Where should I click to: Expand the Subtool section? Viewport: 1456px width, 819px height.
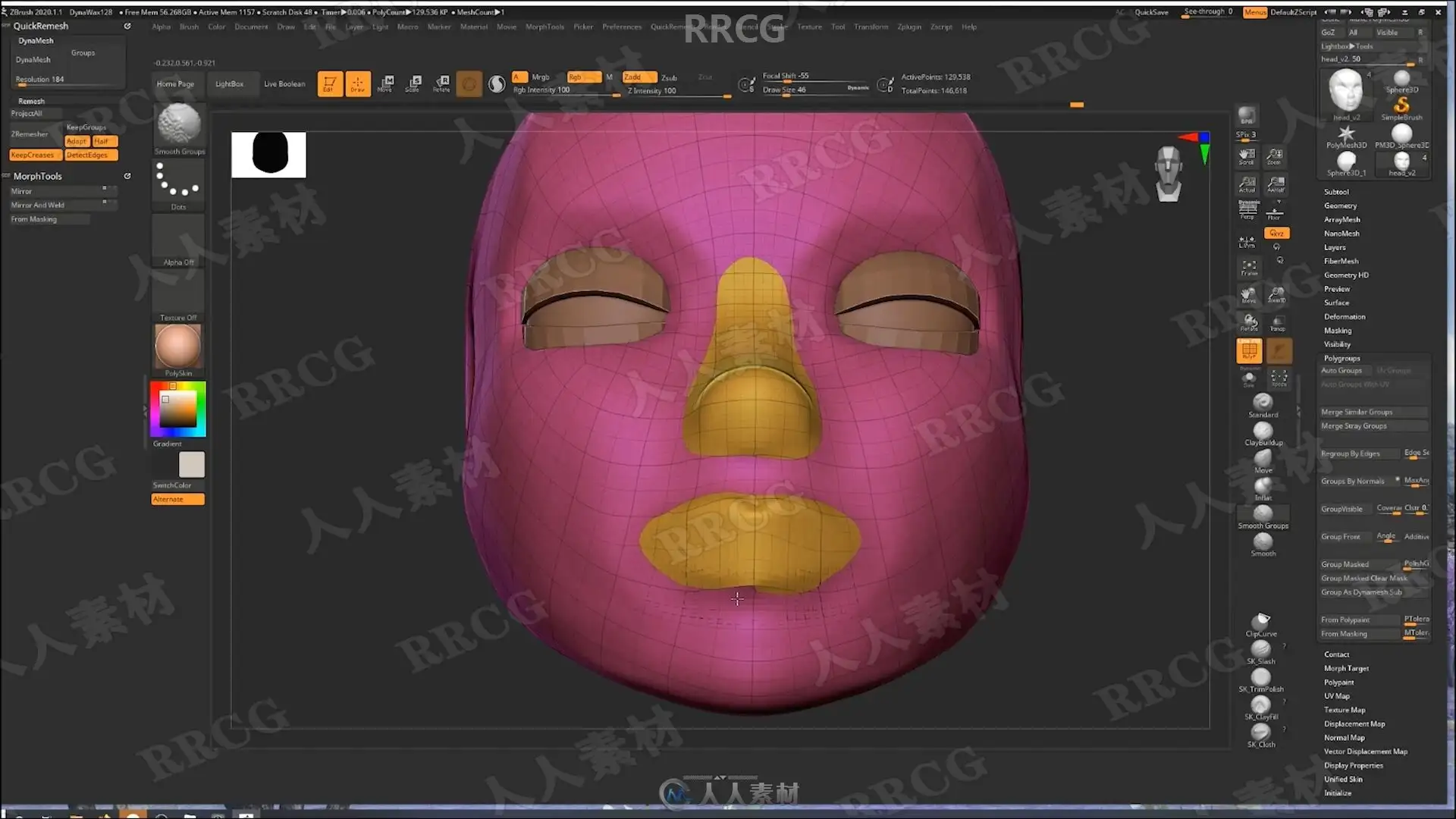[x=1336, y=193]
